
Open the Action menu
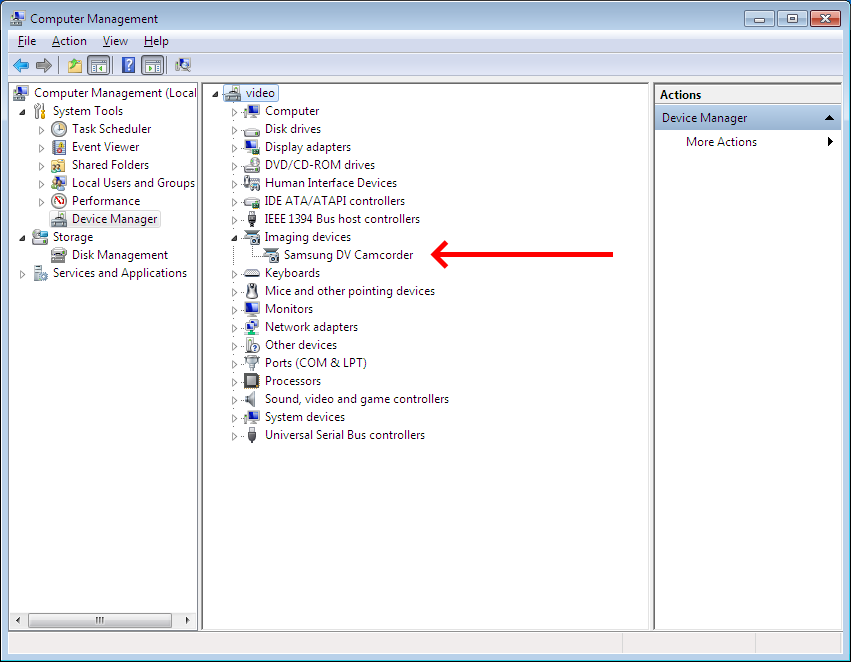(x=69, y=41)
